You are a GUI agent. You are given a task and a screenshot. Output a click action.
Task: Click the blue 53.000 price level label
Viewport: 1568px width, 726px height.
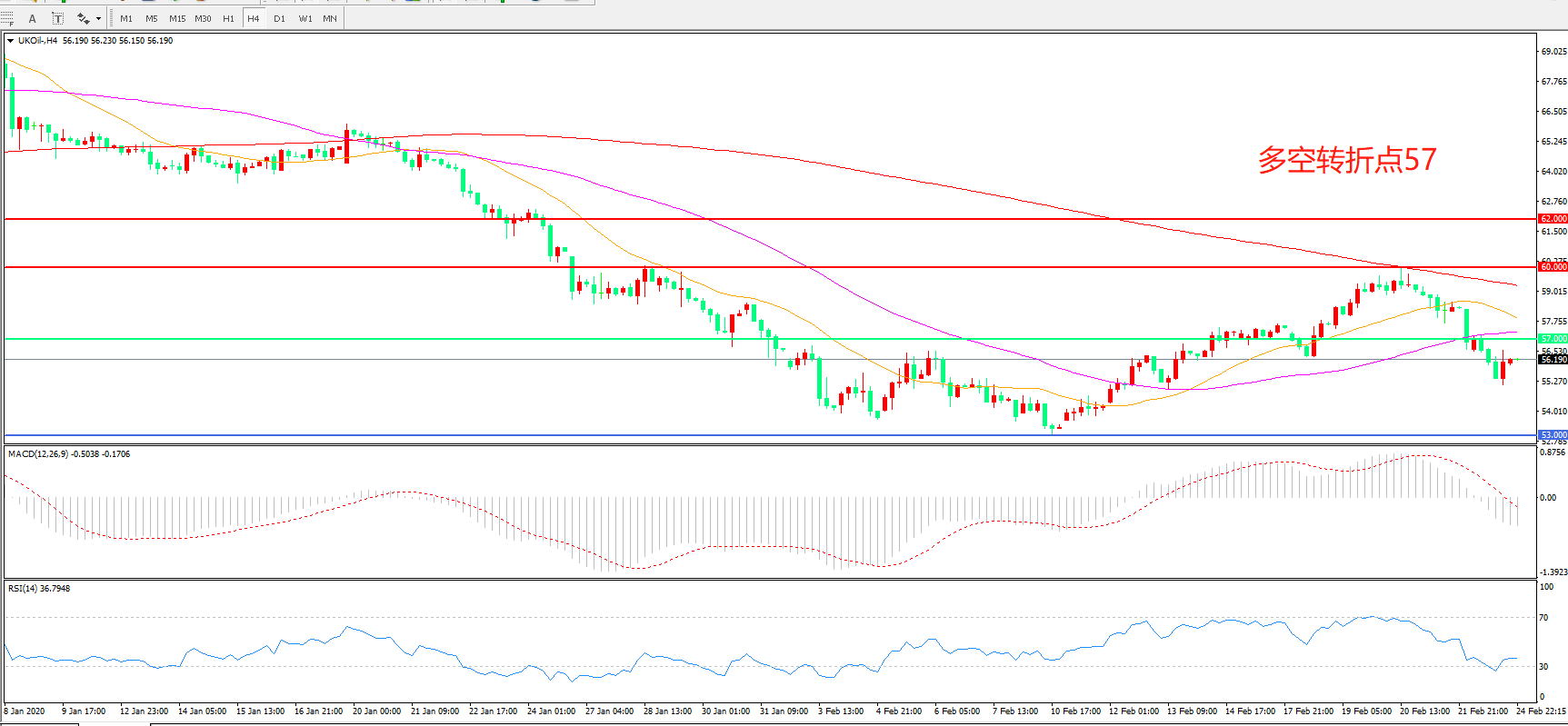[1553, 435]
